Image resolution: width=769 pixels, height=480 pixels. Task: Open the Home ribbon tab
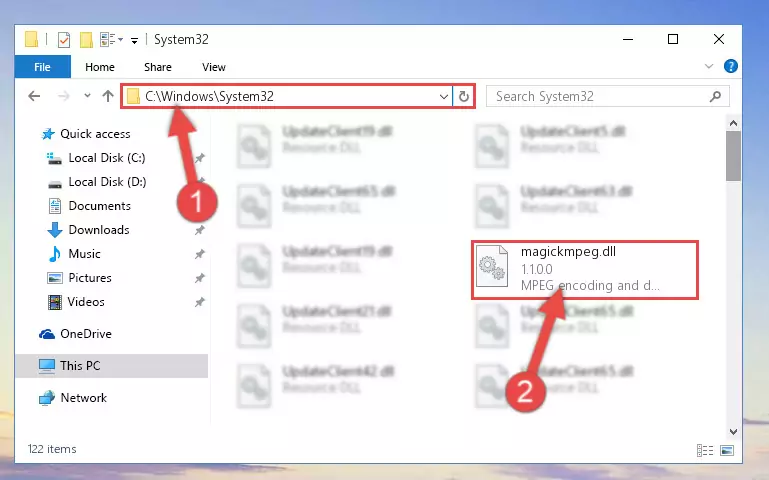point(100,67)
